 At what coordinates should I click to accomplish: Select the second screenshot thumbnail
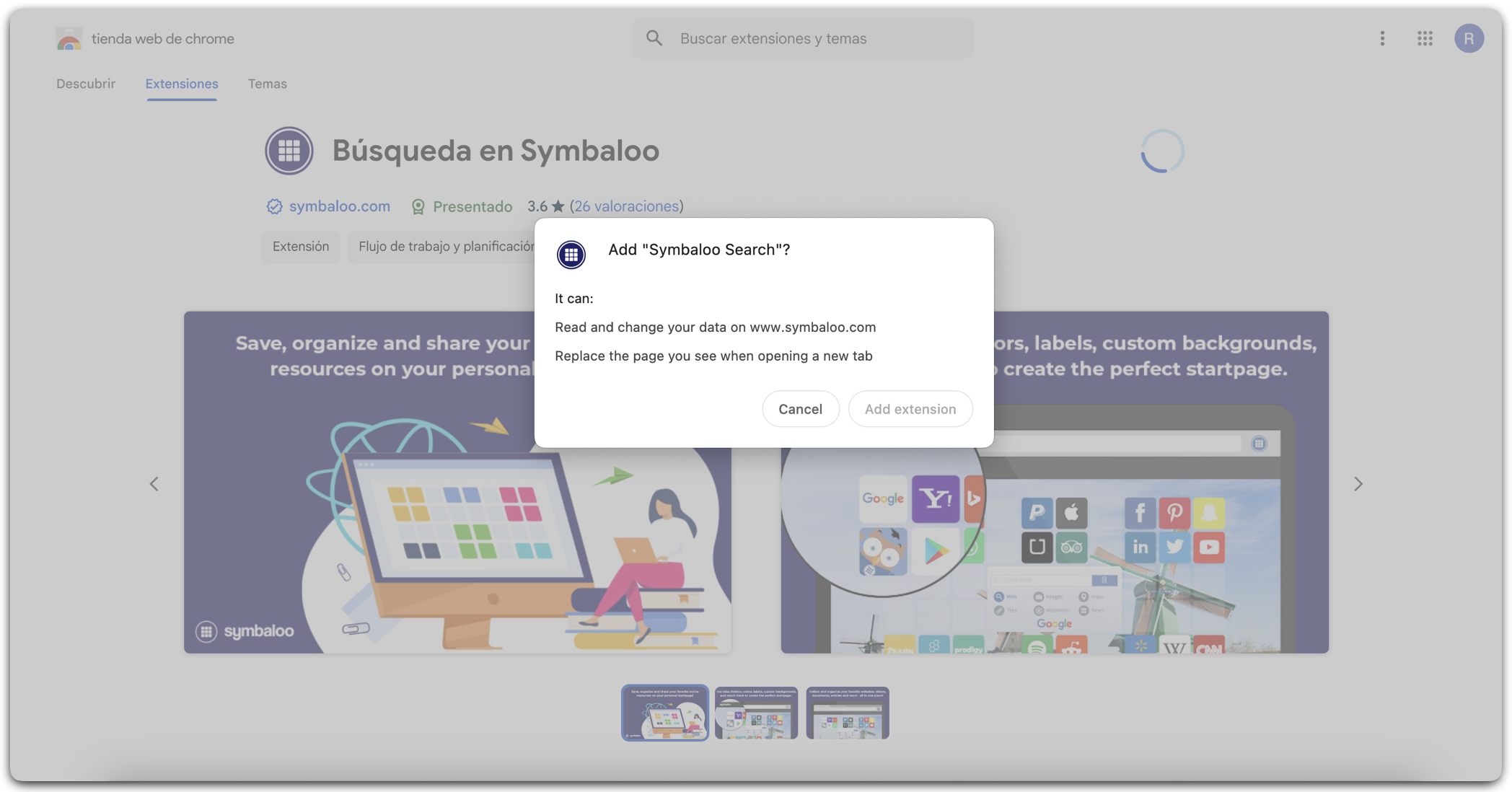tap(756, 713)
